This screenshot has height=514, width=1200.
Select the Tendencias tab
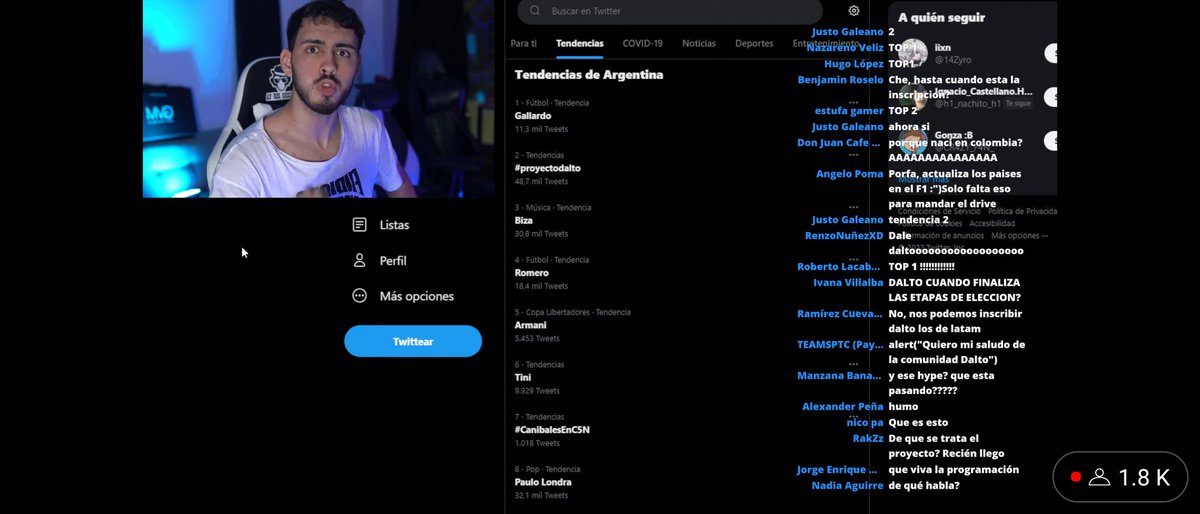coord(580,44)
